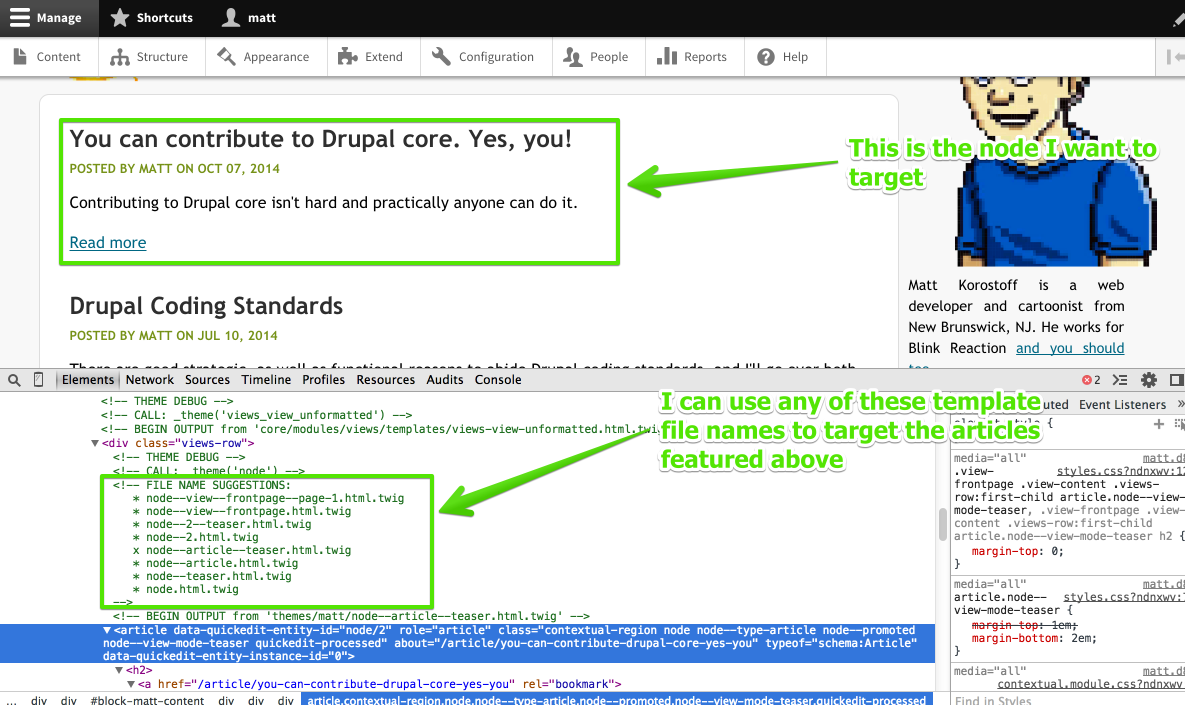Click the red error count badge
Screen dimensions: 1185x705
(x=1091, y=380)
